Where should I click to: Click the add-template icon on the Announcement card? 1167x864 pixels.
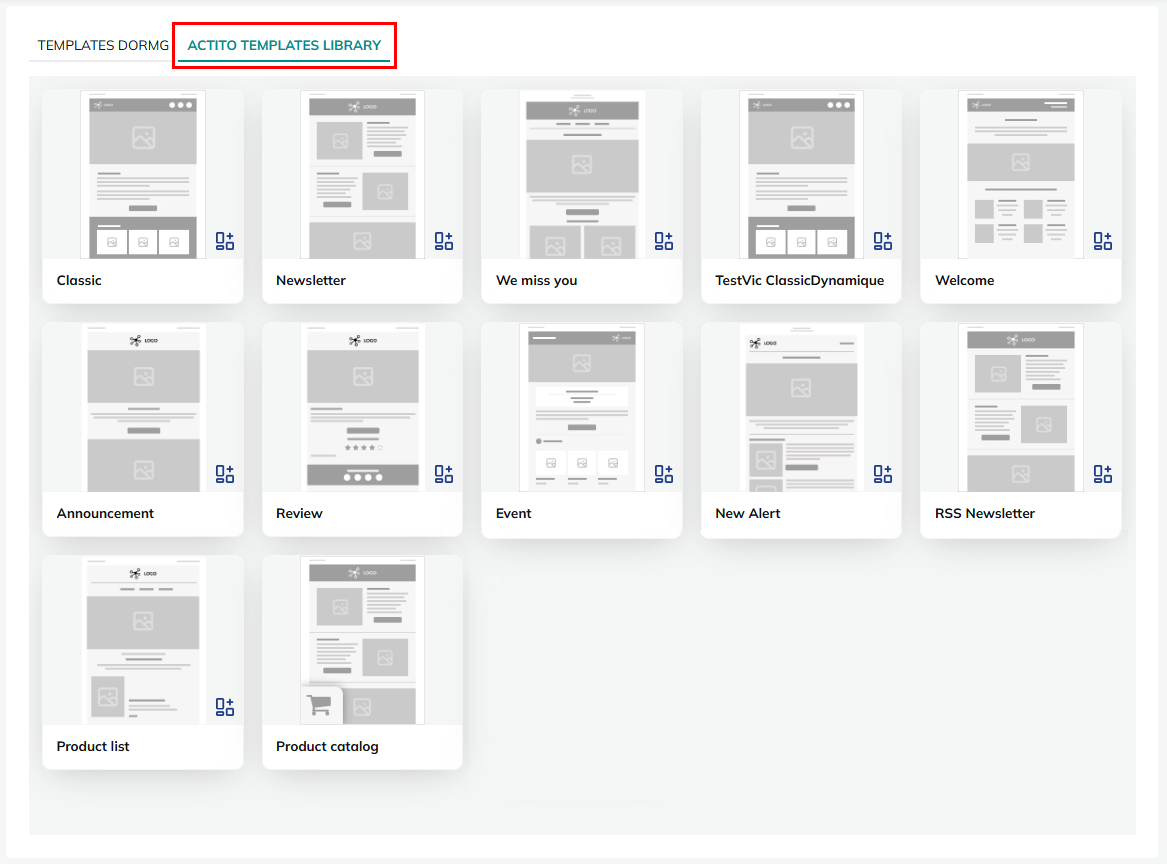tap(225, 473)
